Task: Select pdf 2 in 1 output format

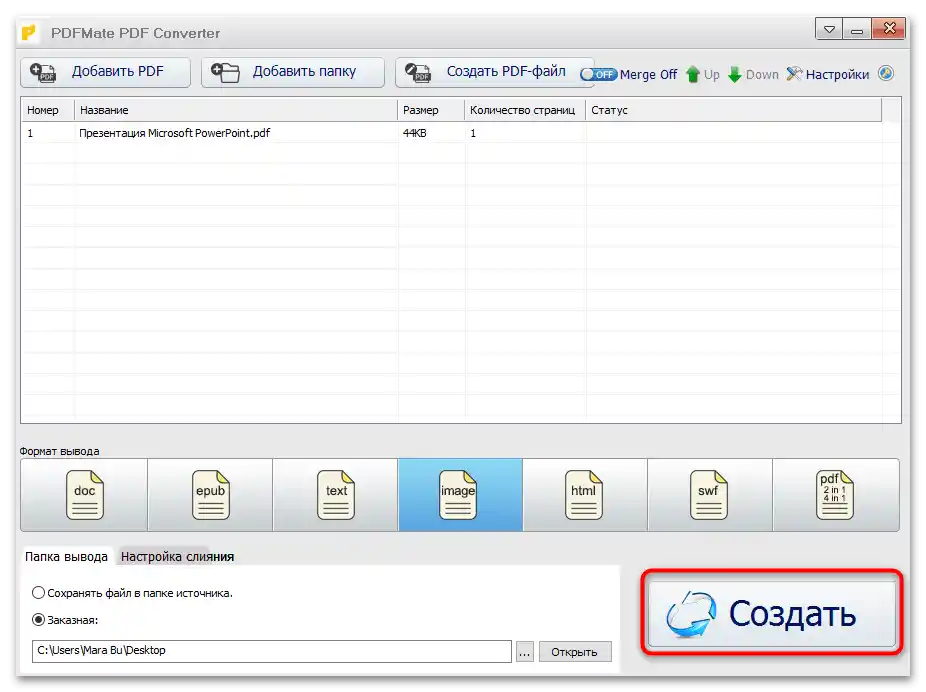Action: [x=836, y=495]
